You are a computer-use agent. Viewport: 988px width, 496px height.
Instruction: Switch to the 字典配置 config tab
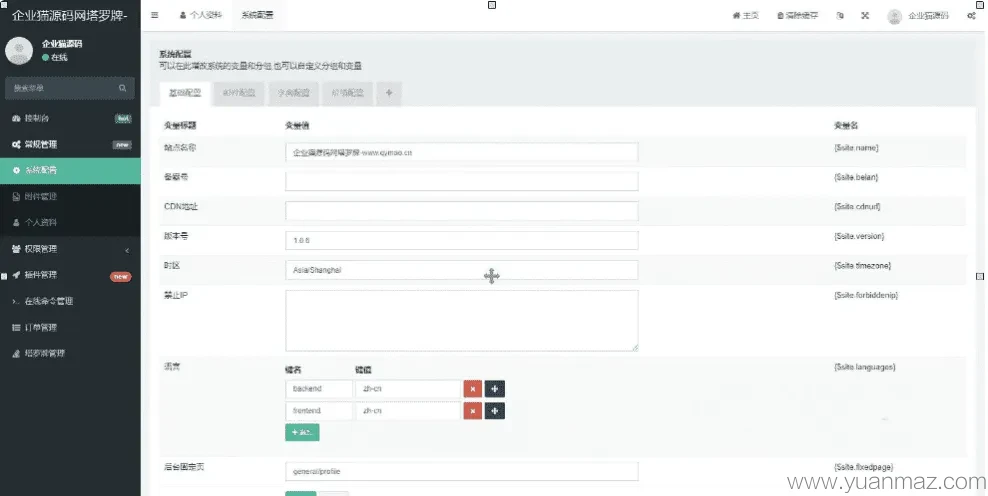click(294, 93)
